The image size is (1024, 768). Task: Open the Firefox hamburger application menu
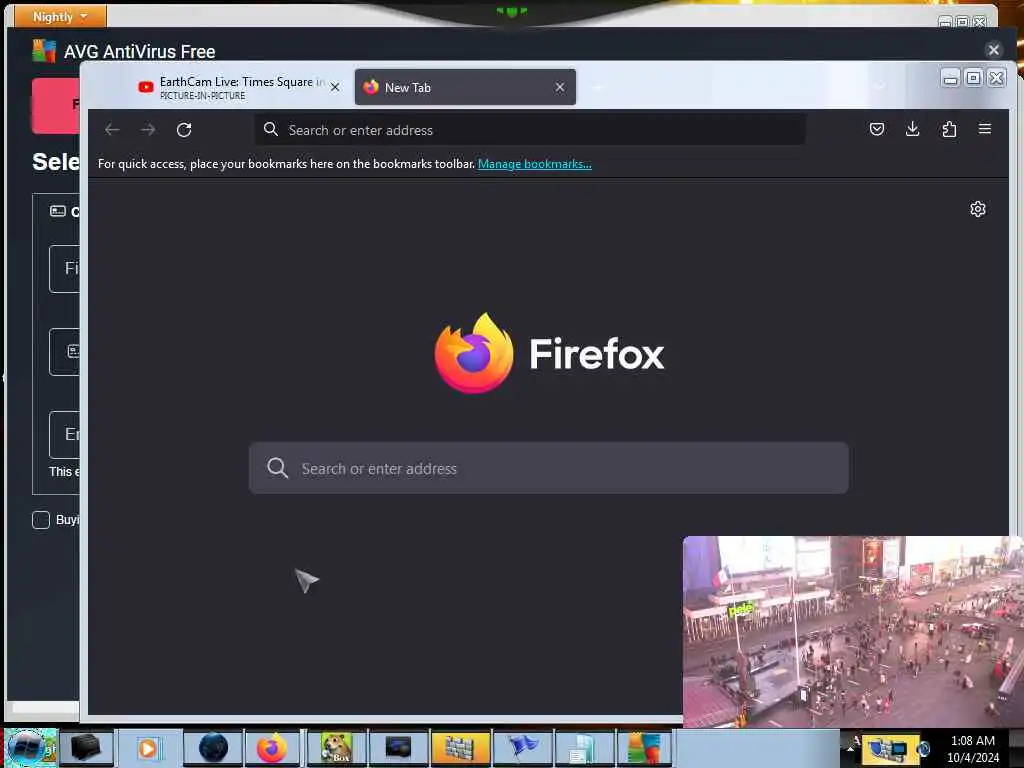(985, 129)
